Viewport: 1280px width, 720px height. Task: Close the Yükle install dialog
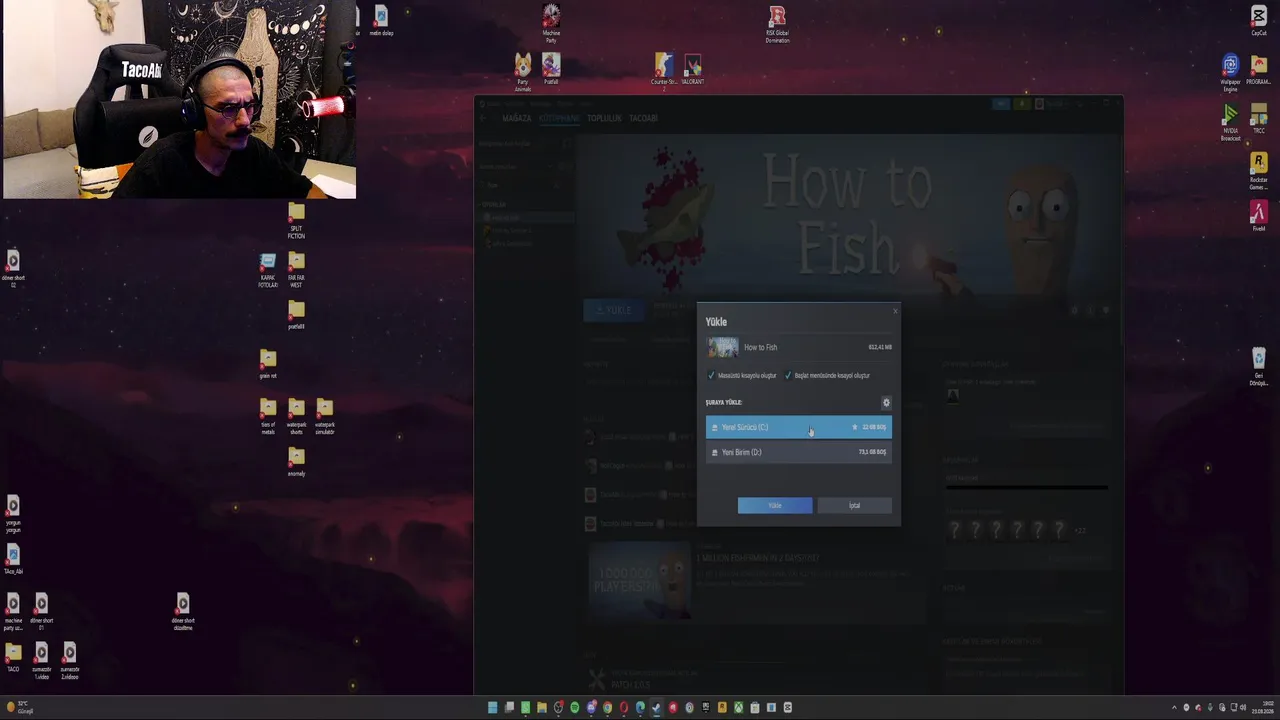894,311
